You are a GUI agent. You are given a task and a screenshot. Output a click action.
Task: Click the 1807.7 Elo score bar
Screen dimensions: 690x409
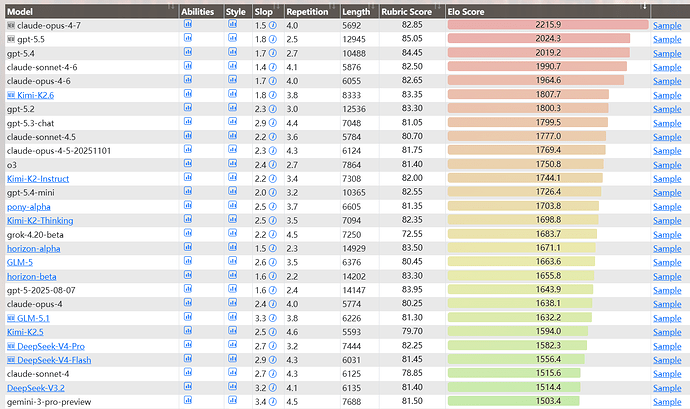[528, 94]
